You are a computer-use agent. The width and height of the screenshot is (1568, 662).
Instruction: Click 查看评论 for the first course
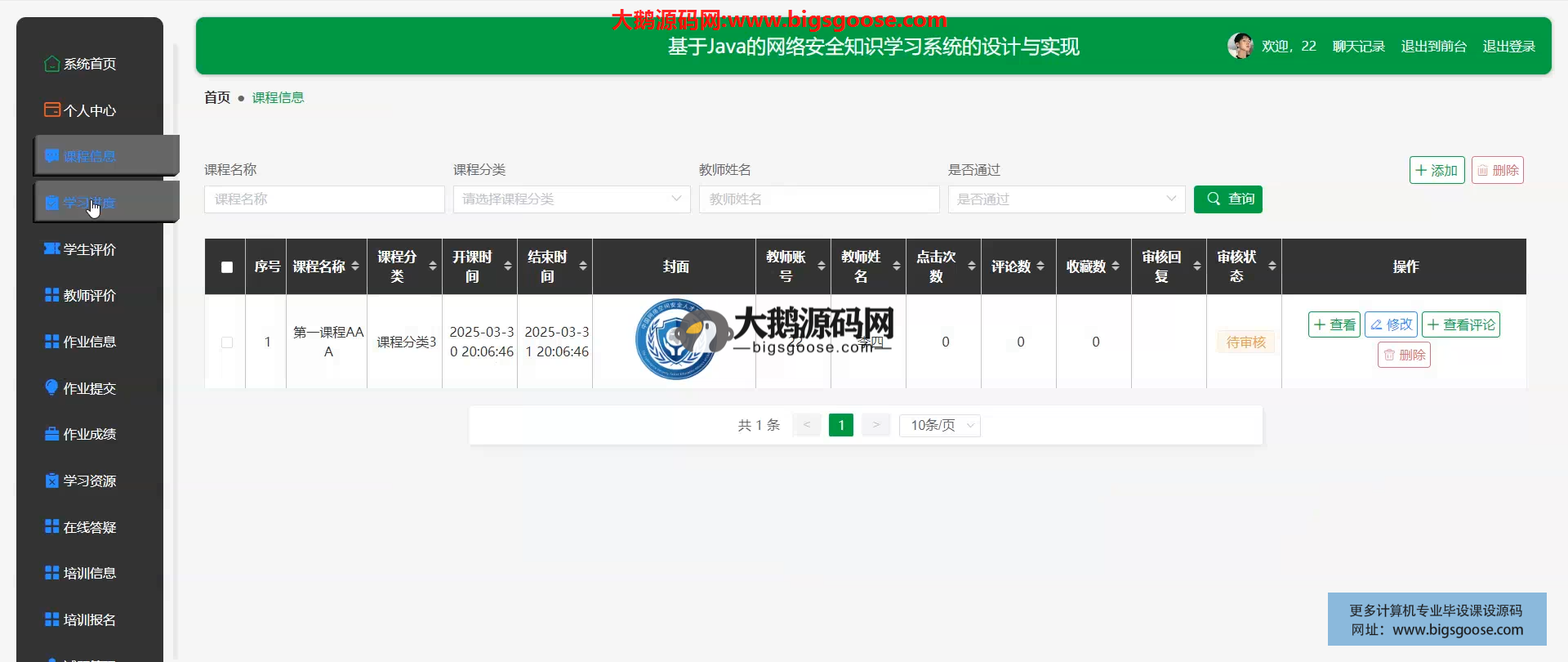(x=1460, y=324)
